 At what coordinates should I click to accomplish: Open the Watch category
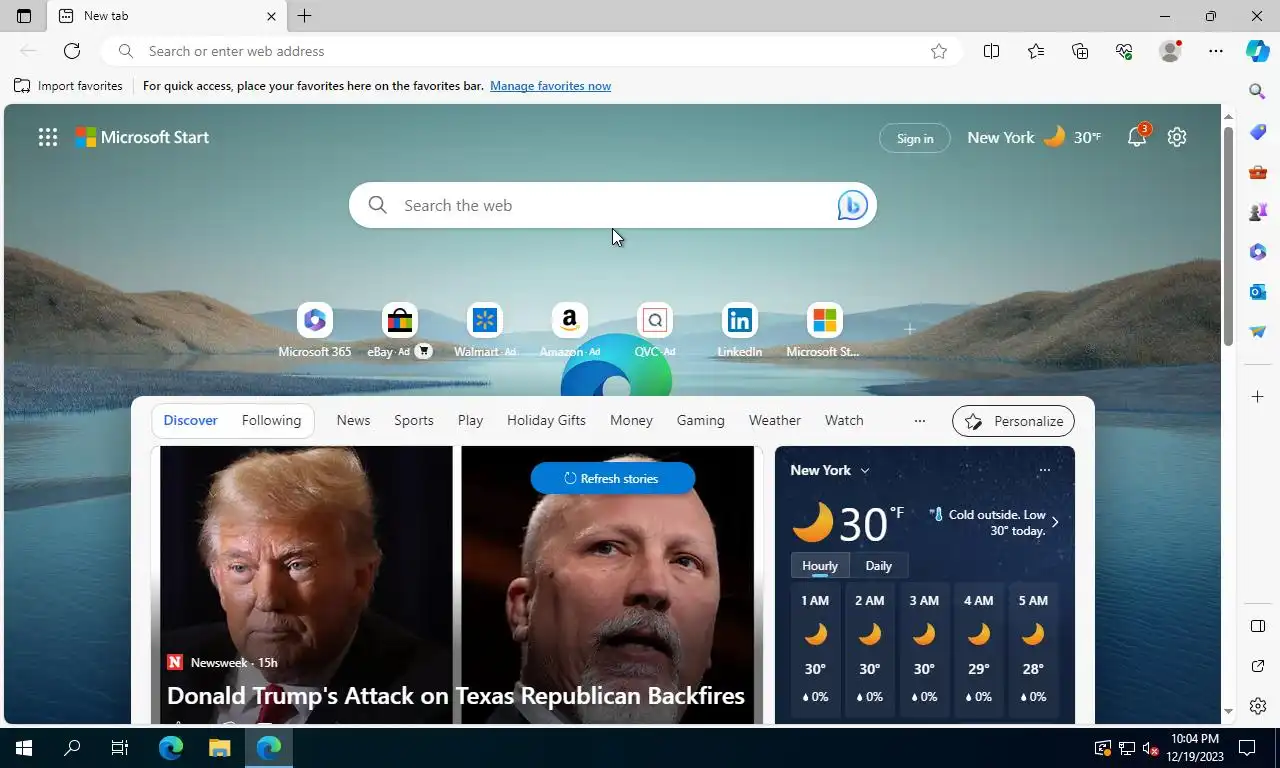[844, 421]
